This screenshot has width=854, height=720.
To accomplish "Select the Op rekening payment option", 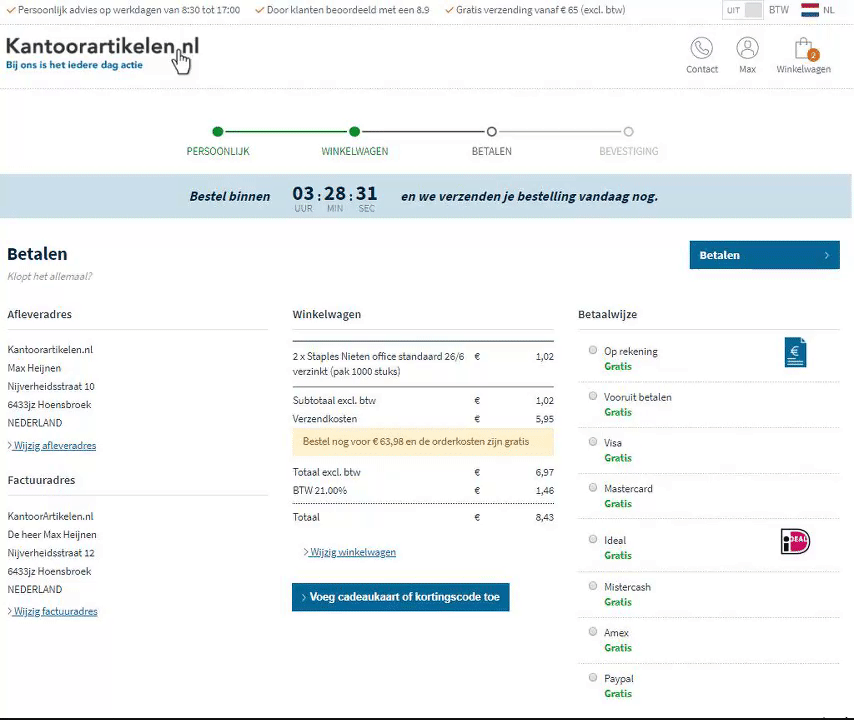I will click(593, 350).
